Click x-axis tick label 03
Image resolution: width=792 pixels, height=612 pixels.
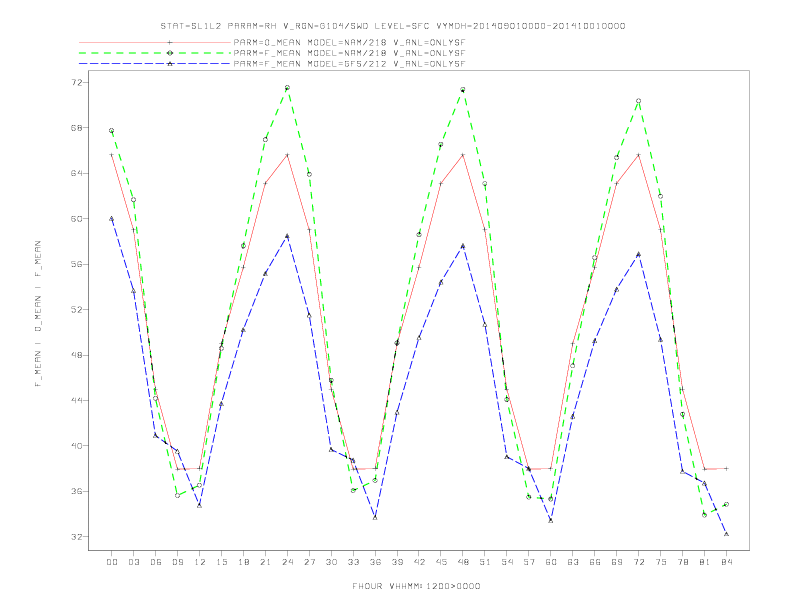[x=133, y=562]
